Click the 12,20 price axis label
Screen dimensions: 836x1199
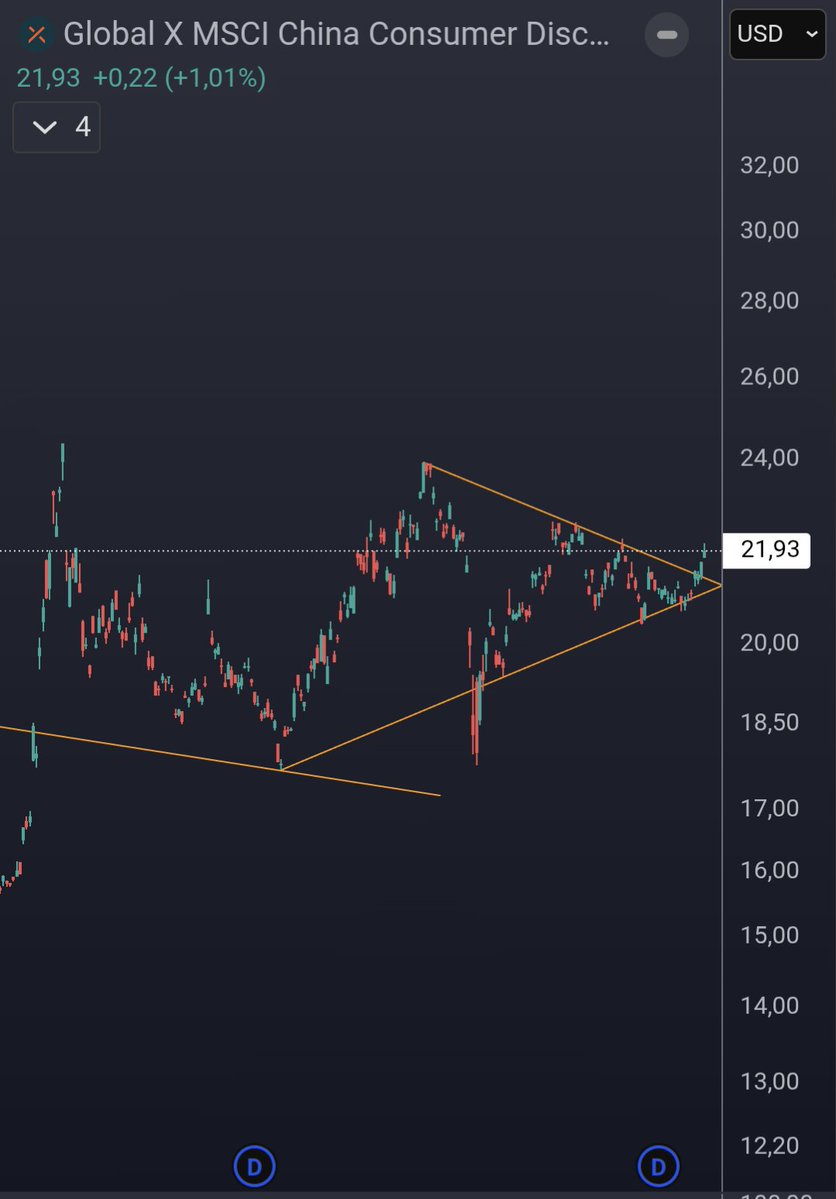point(769,1145)
